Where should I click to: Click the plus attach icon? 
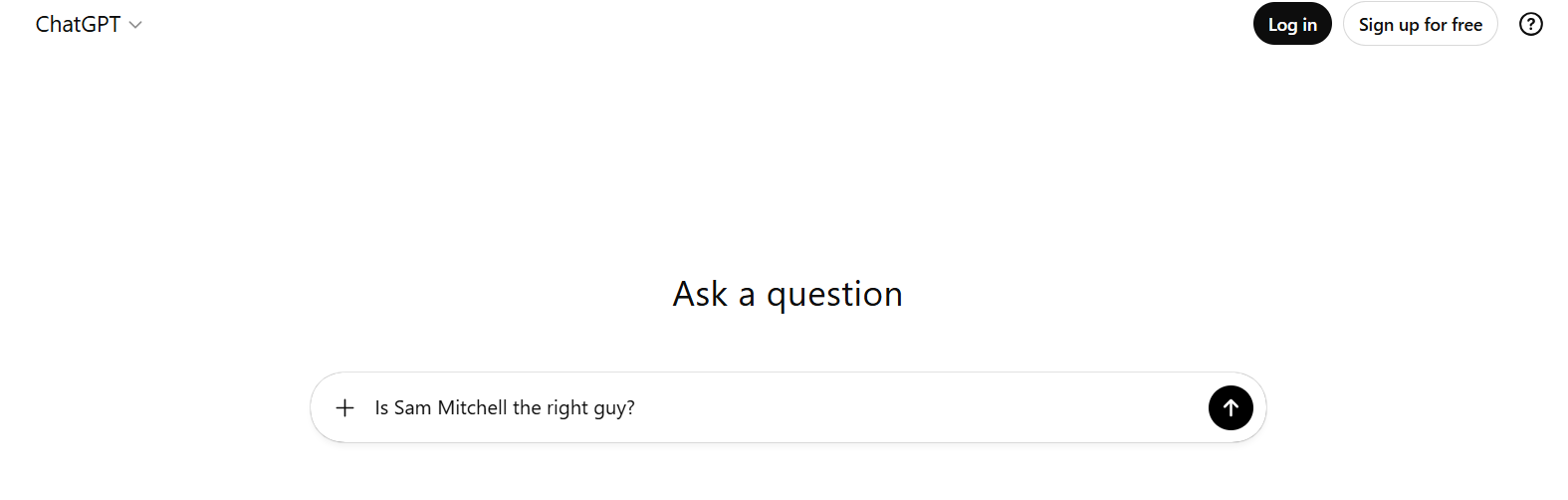click(x=344, y=407)
